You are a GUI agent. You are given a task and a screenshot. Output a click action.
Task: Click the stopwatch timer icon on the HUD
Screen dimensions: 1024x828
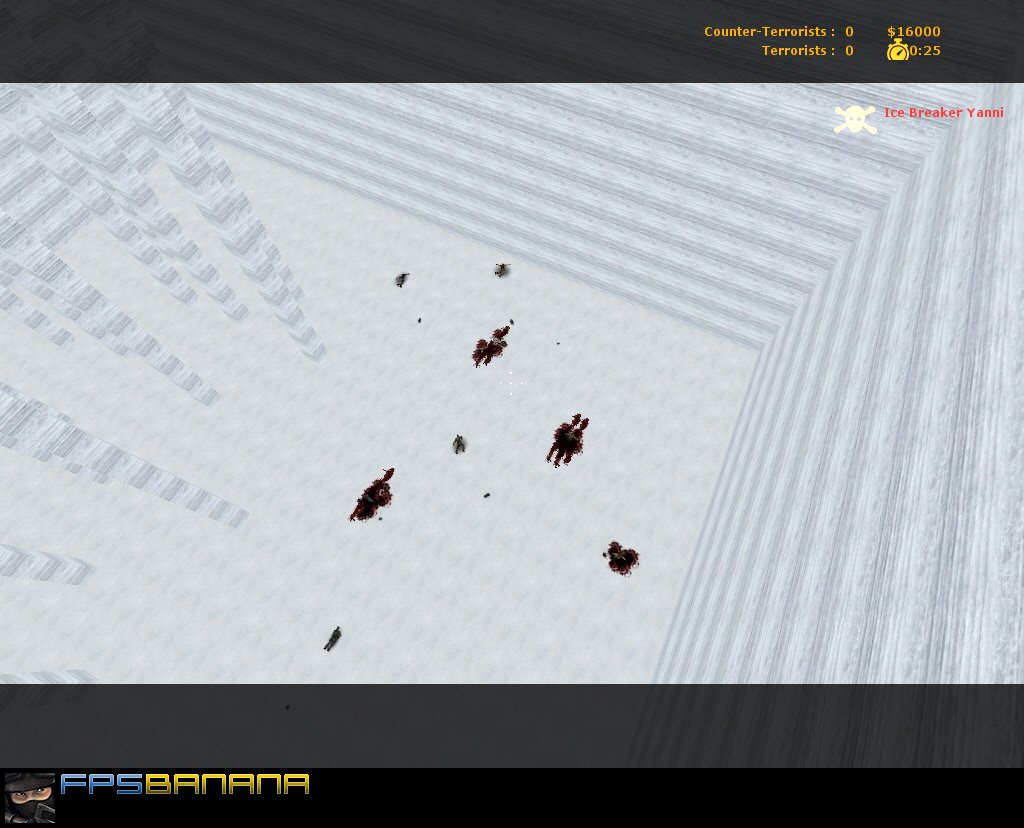897,51
